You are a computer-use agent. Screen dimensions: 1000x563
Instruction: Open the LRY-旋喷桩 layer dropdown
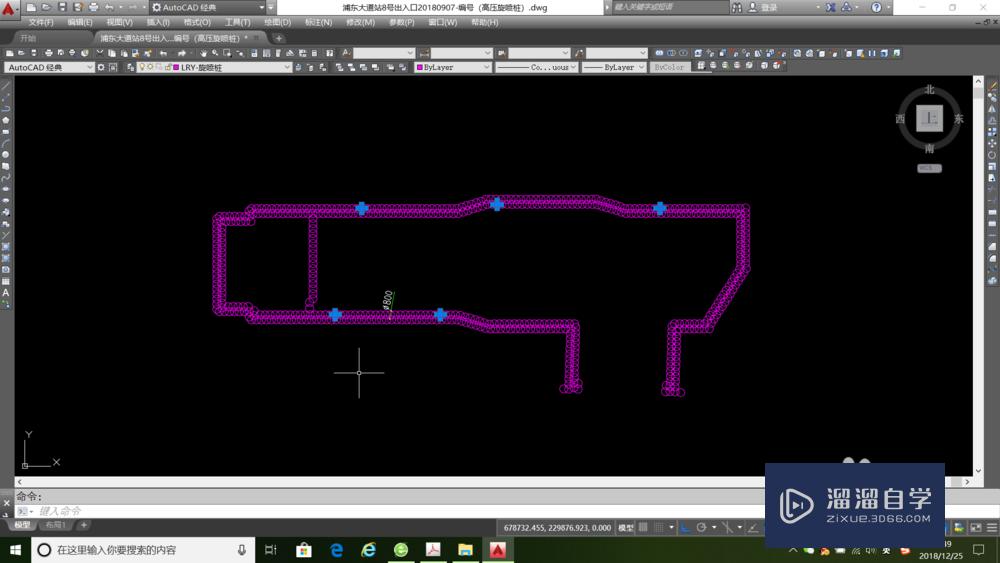tap(215, 67)
